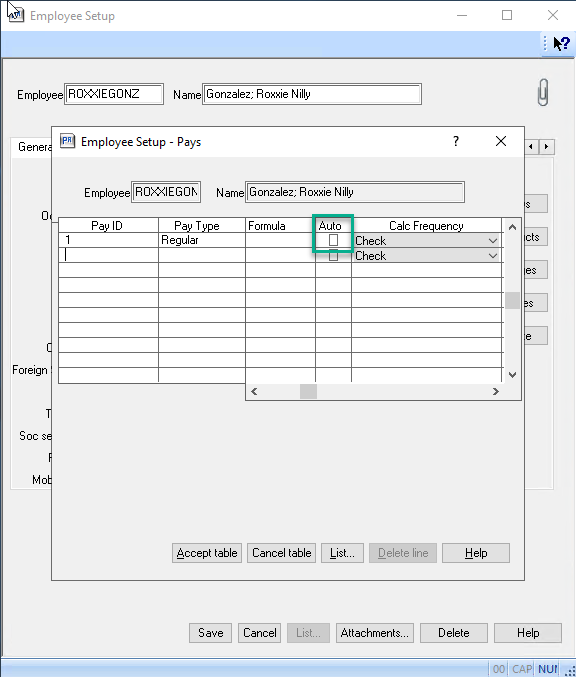Click the Pays dialog List... button
Screen dimensions: 576x677
(342, 553)
